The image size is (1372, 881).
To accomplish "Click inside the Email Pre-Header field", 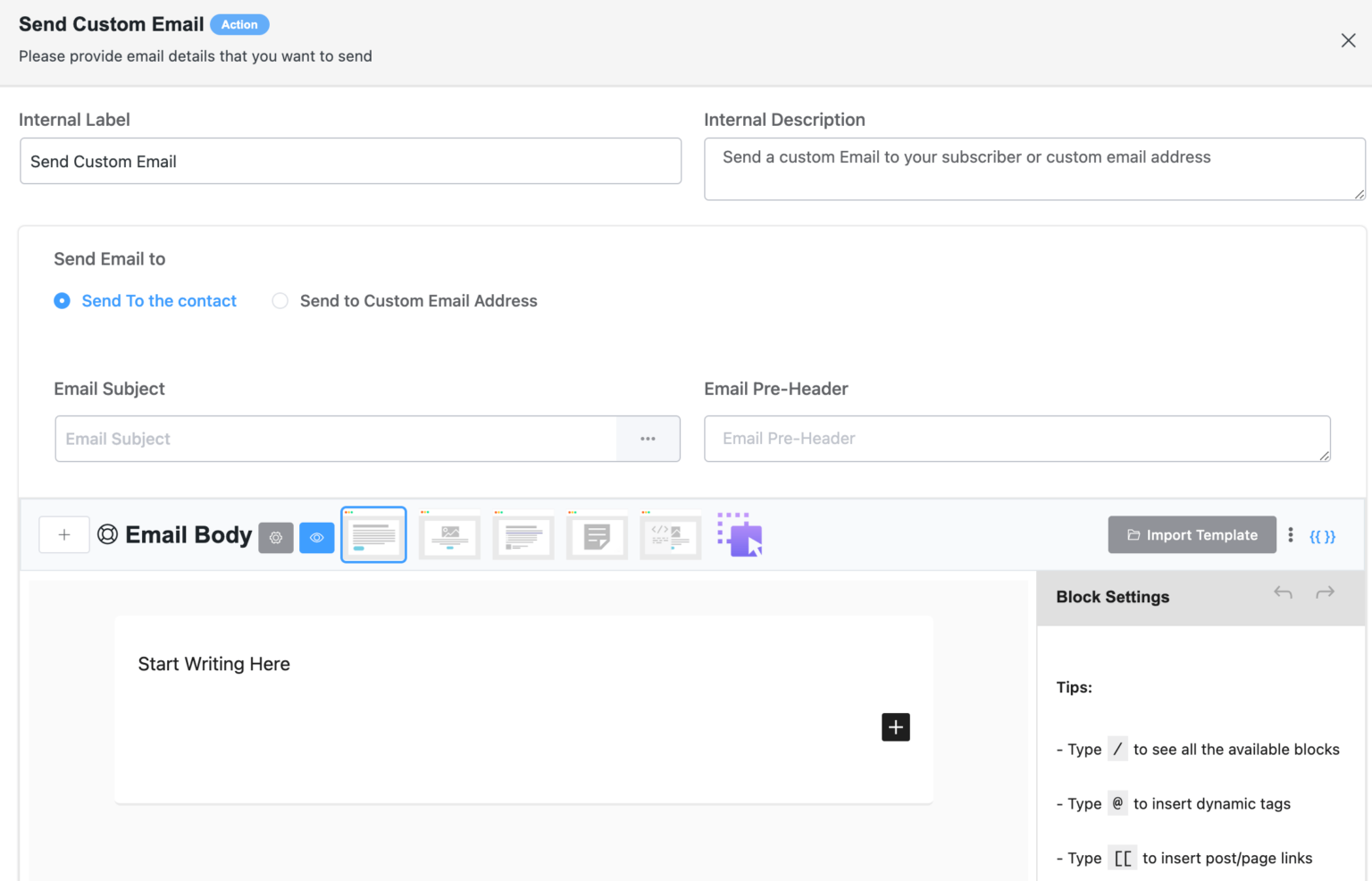I will pyautogui.click(x=1016, y=439).
